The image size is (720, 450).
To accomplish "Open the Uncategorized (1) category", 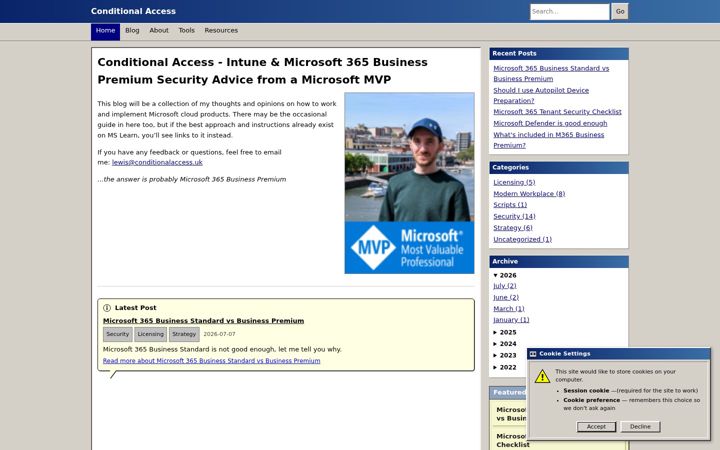I will (523, 239).
